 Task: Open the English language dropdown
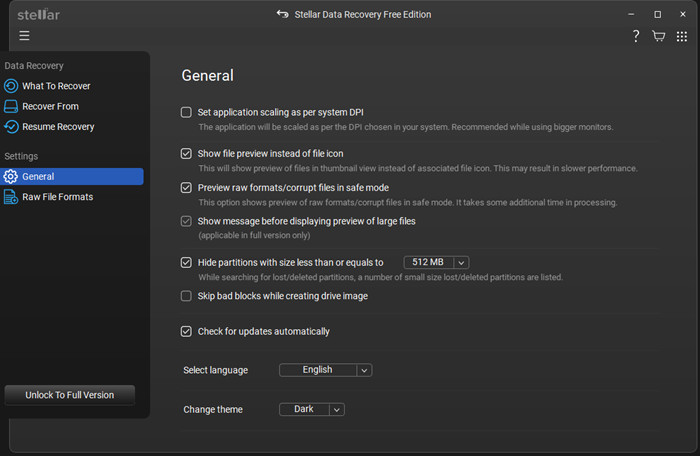(x=325, y=370)
